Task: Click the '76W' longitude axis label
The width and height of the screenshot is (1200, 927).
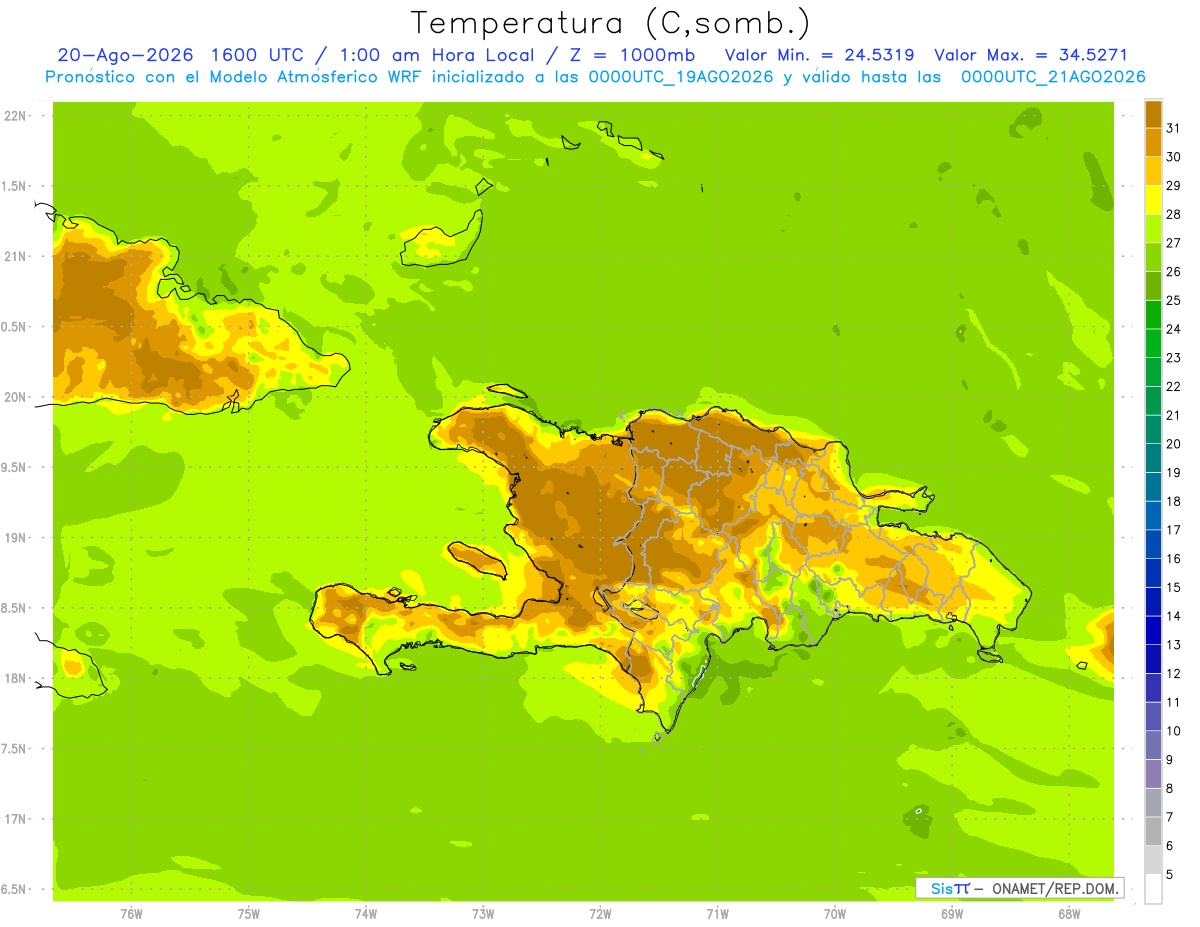Action: tap(131, 914)
